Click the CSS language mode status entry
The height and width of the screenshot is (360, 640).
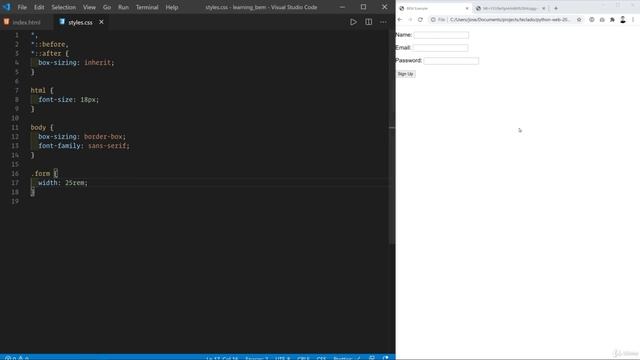pos(321,358)
